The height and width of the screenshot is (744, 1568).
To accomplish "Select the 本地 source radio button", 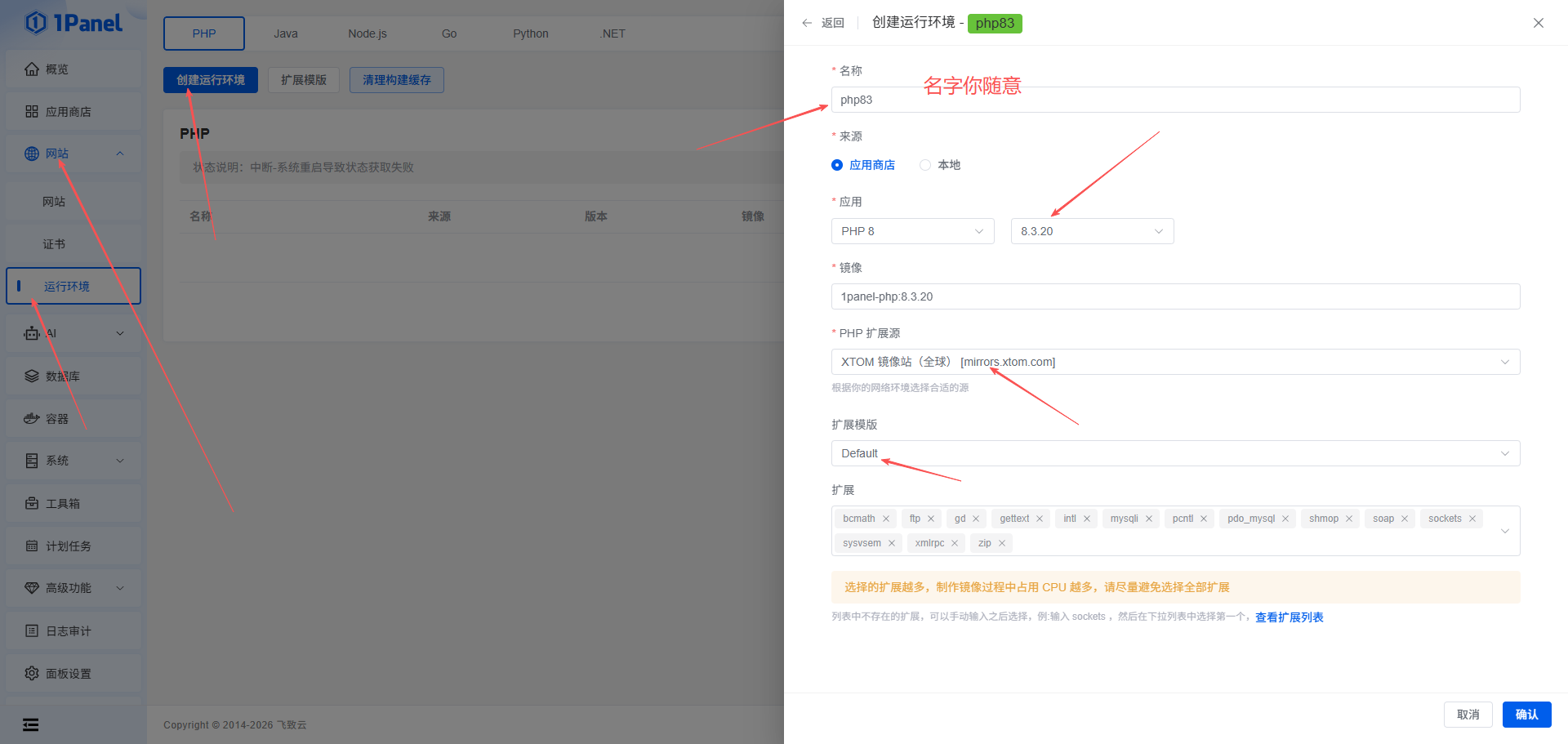I will pos(925,165).
